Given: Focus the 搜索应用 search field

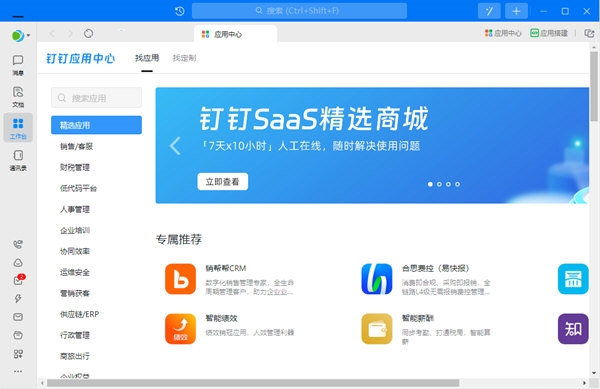Looking at the screenshot, I should [x=96, y=98].
